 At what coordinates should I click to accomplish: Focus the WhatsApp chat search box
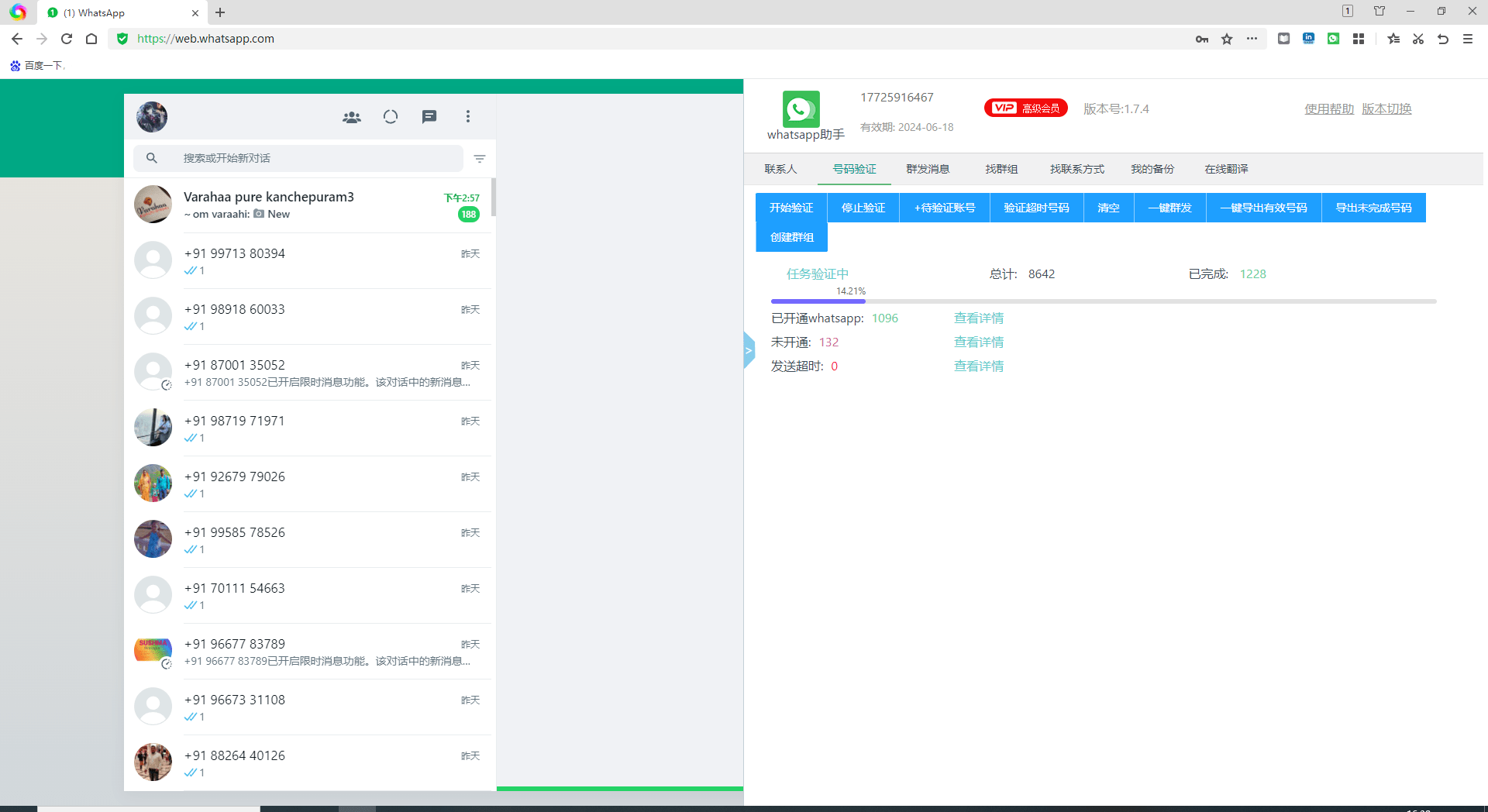pos(298,158)
